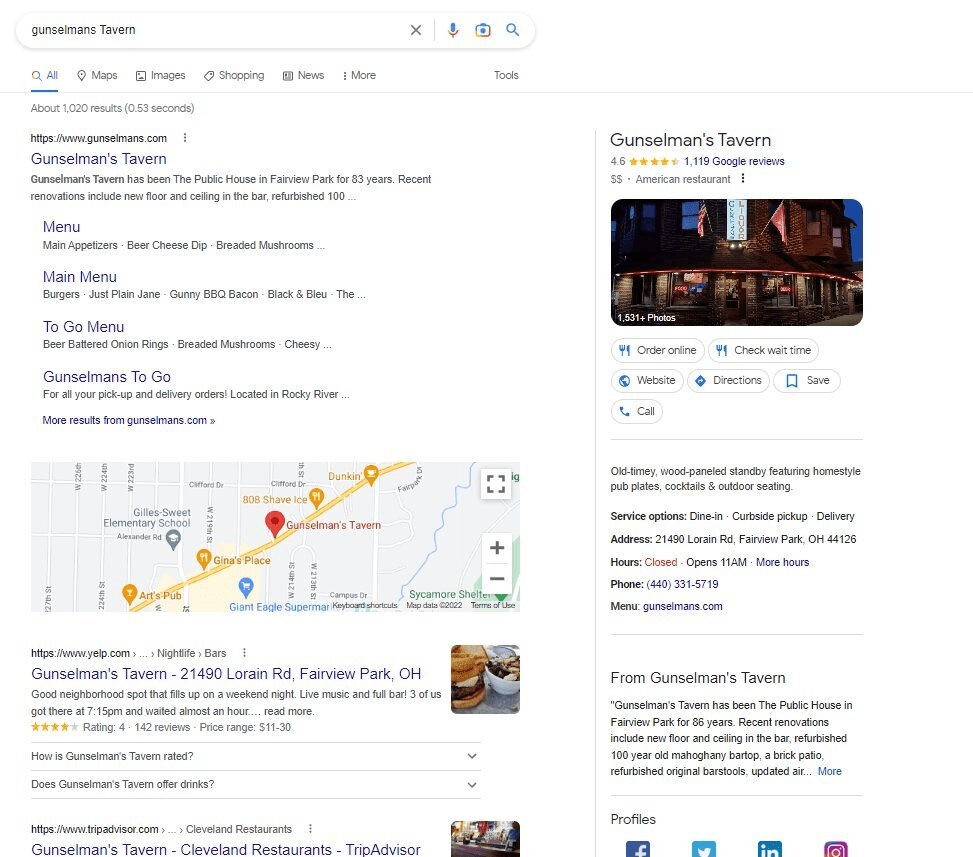This screenshot has height=857, width=973.
Task: Open the Twitter profile icon
Action: click(x=704, y=850)
